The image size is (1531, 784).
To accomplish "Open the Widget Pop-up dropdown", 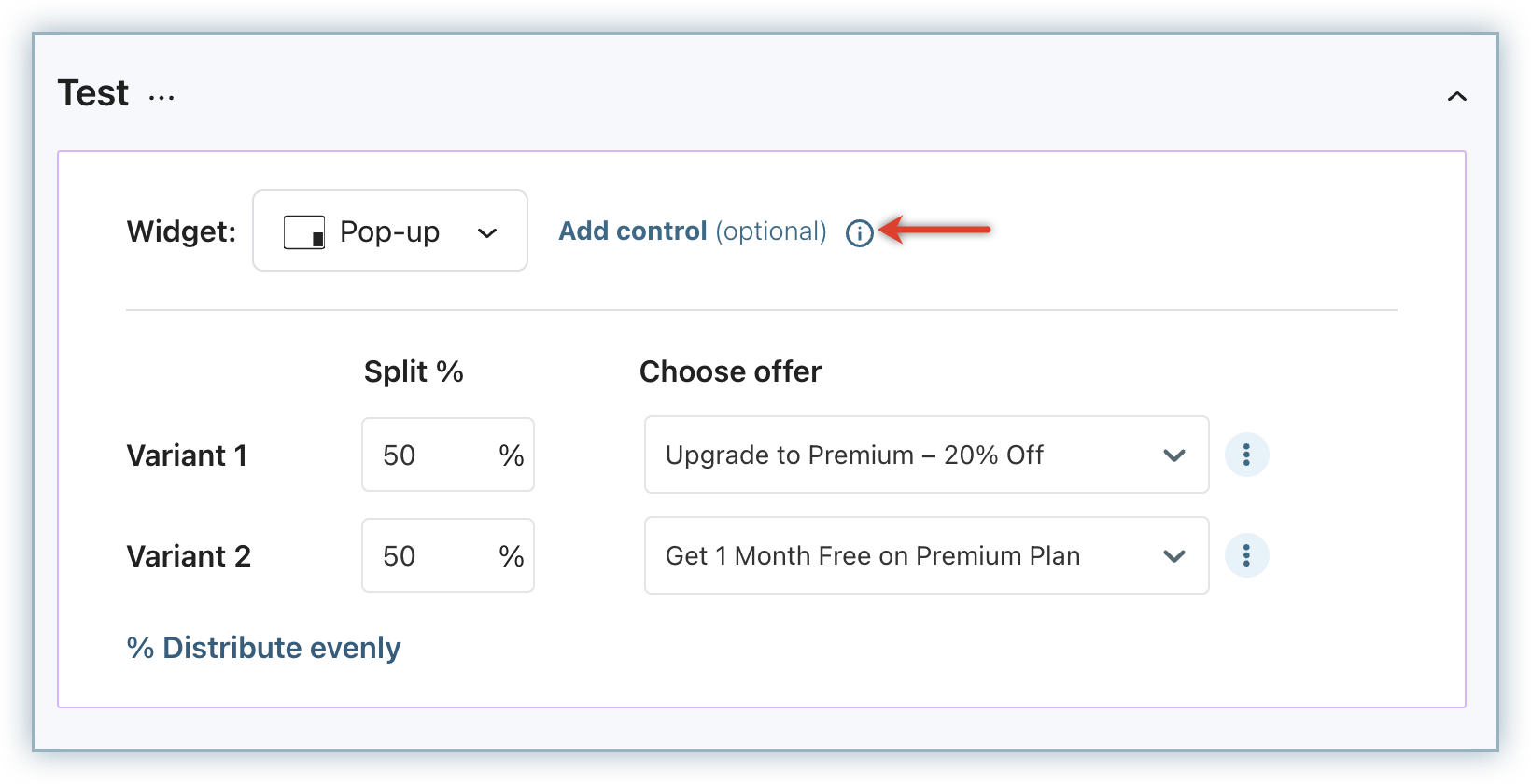I will click(390, 231).
